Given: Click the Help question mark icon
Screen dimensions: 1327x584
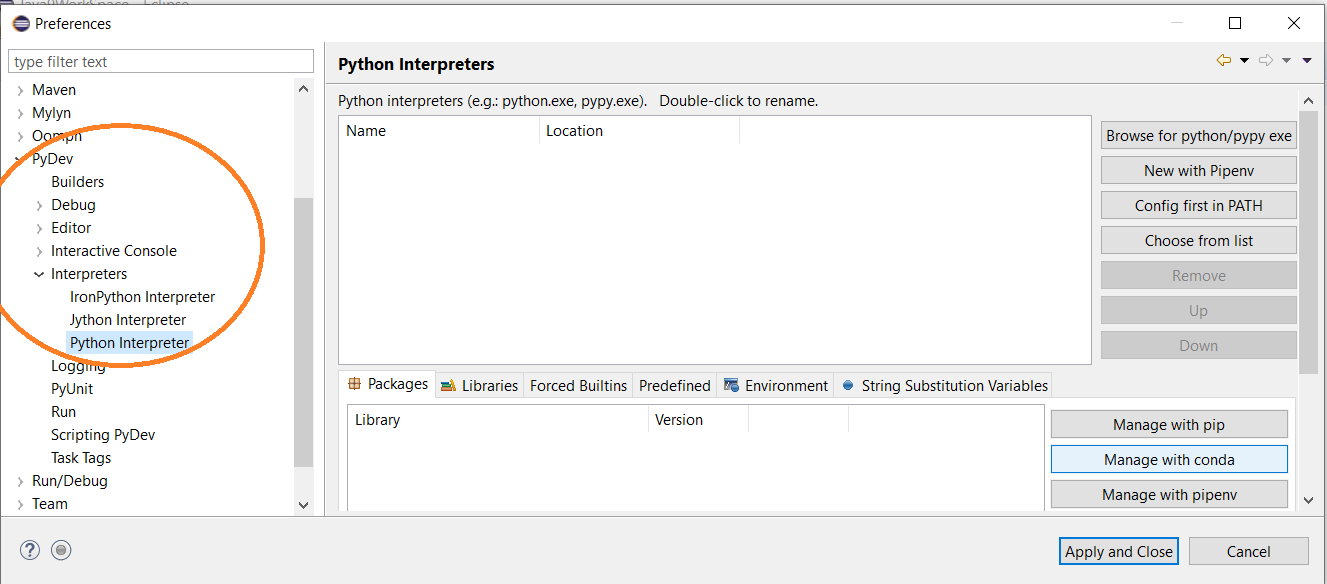Looking at the screenshot, I should click(x=30, y=550).
